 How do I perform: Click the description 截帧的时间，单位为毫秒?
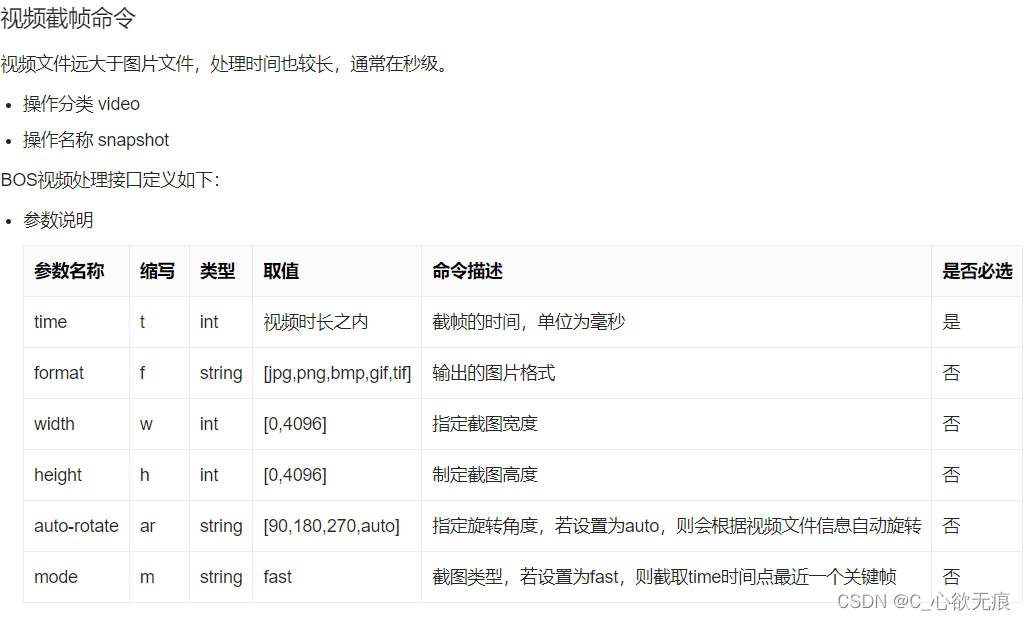coord(529,322)
